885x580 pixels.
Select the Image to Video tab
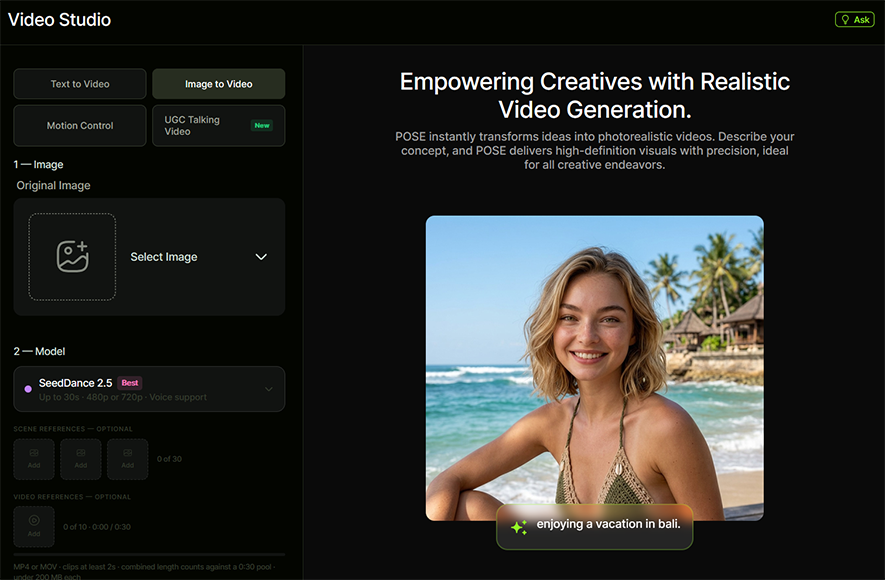pos(218,84)
